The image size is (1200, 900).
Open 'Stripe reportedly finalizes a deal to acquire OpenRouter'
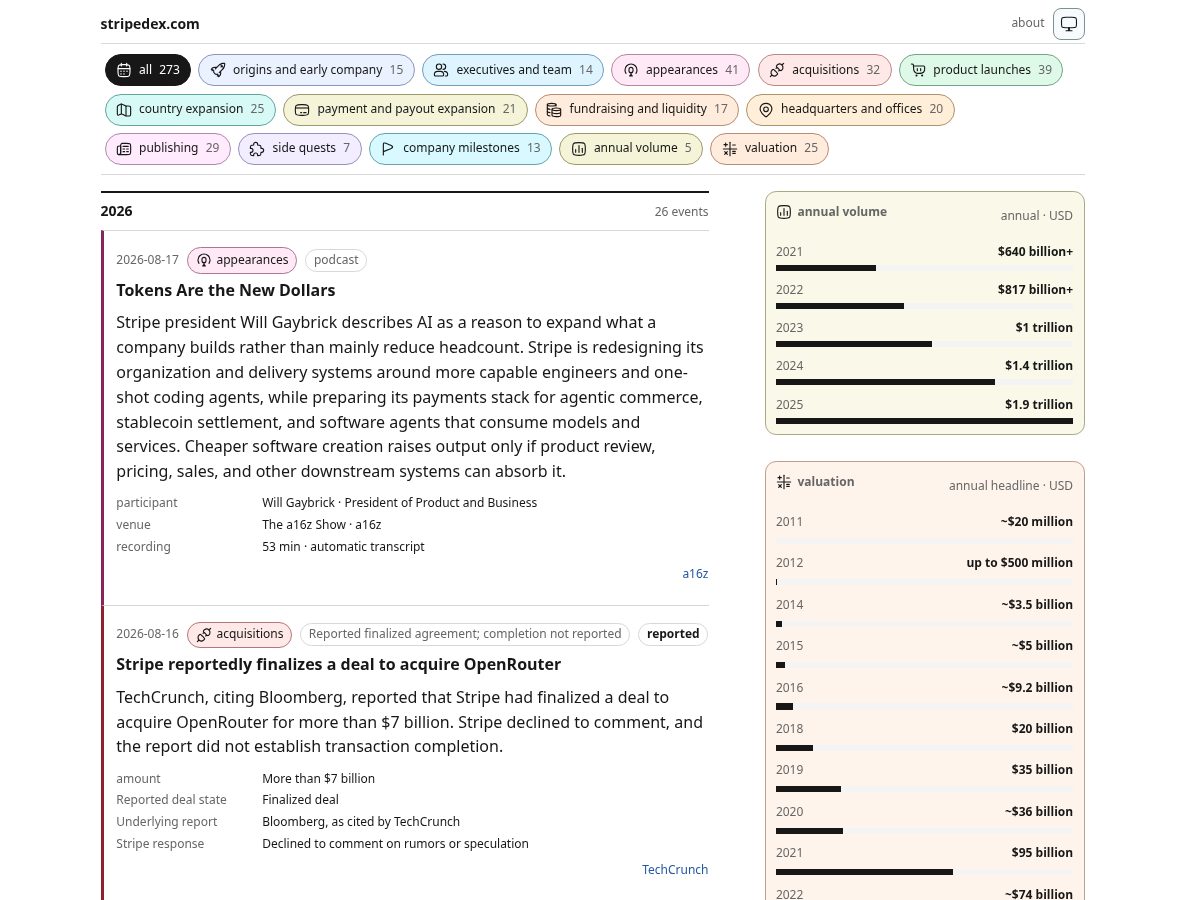coord(338,664)
